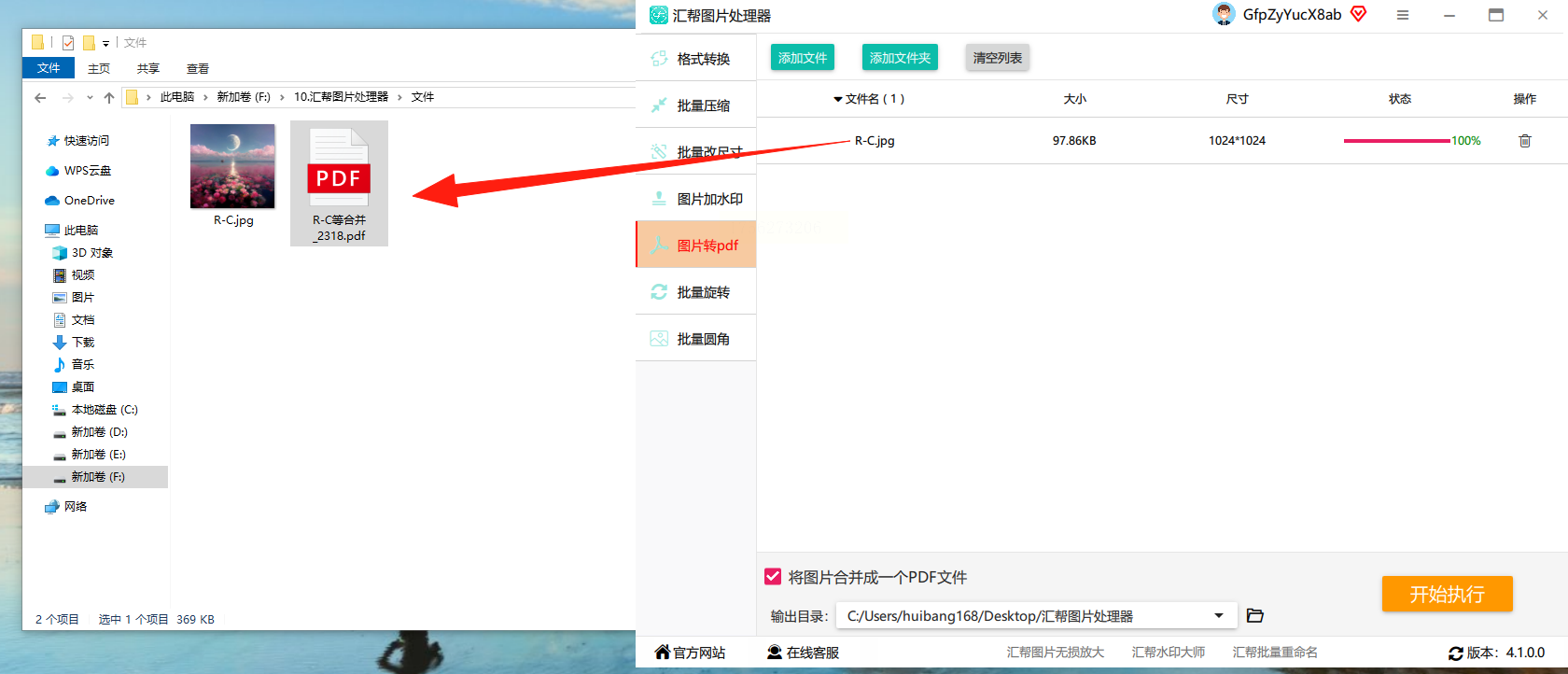1568x674 pixels.
Task: Click the 97.86KB size cell
Action: [x=1074, y=141]
